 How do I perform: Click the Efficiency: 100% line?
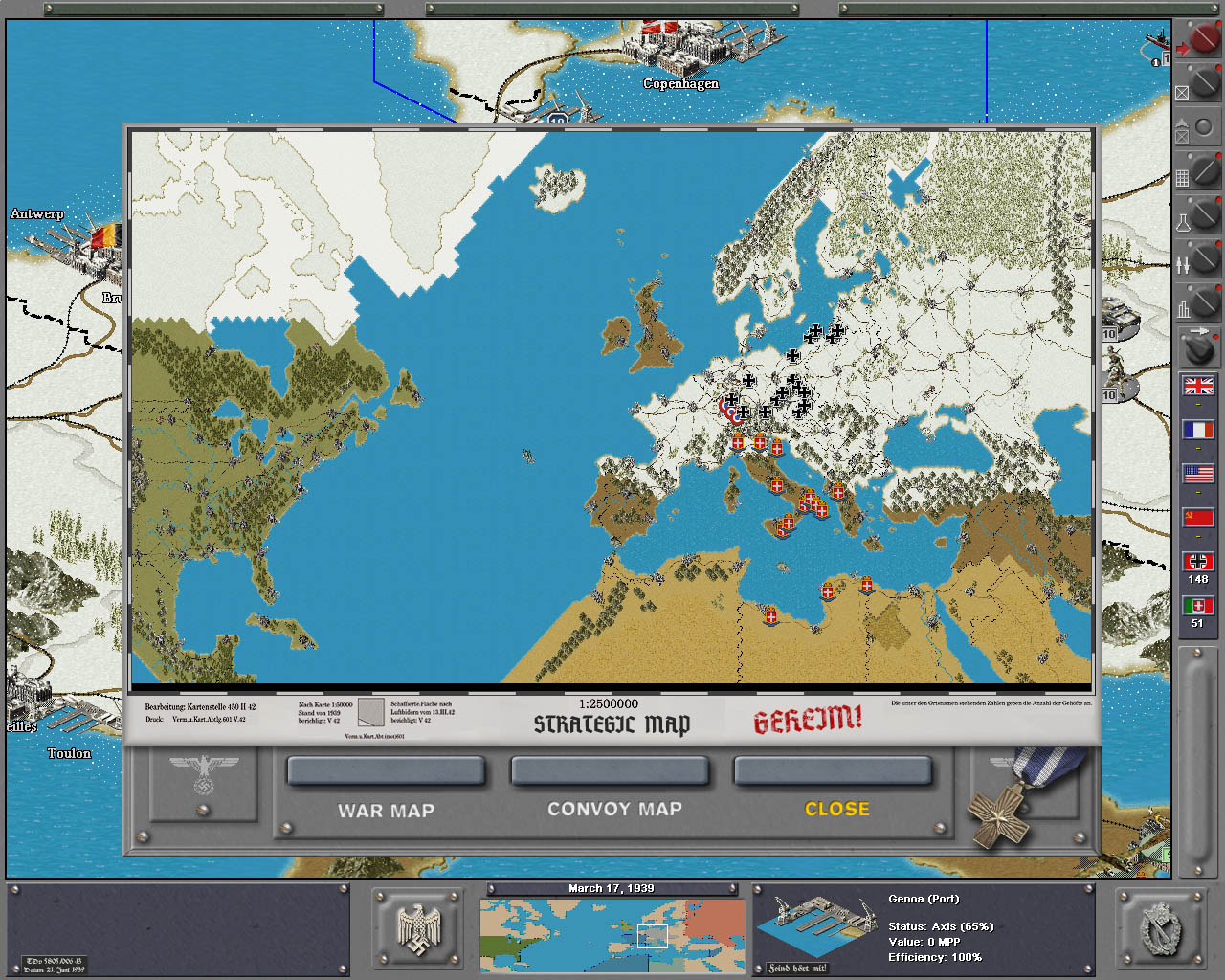[x=935, y=957]
